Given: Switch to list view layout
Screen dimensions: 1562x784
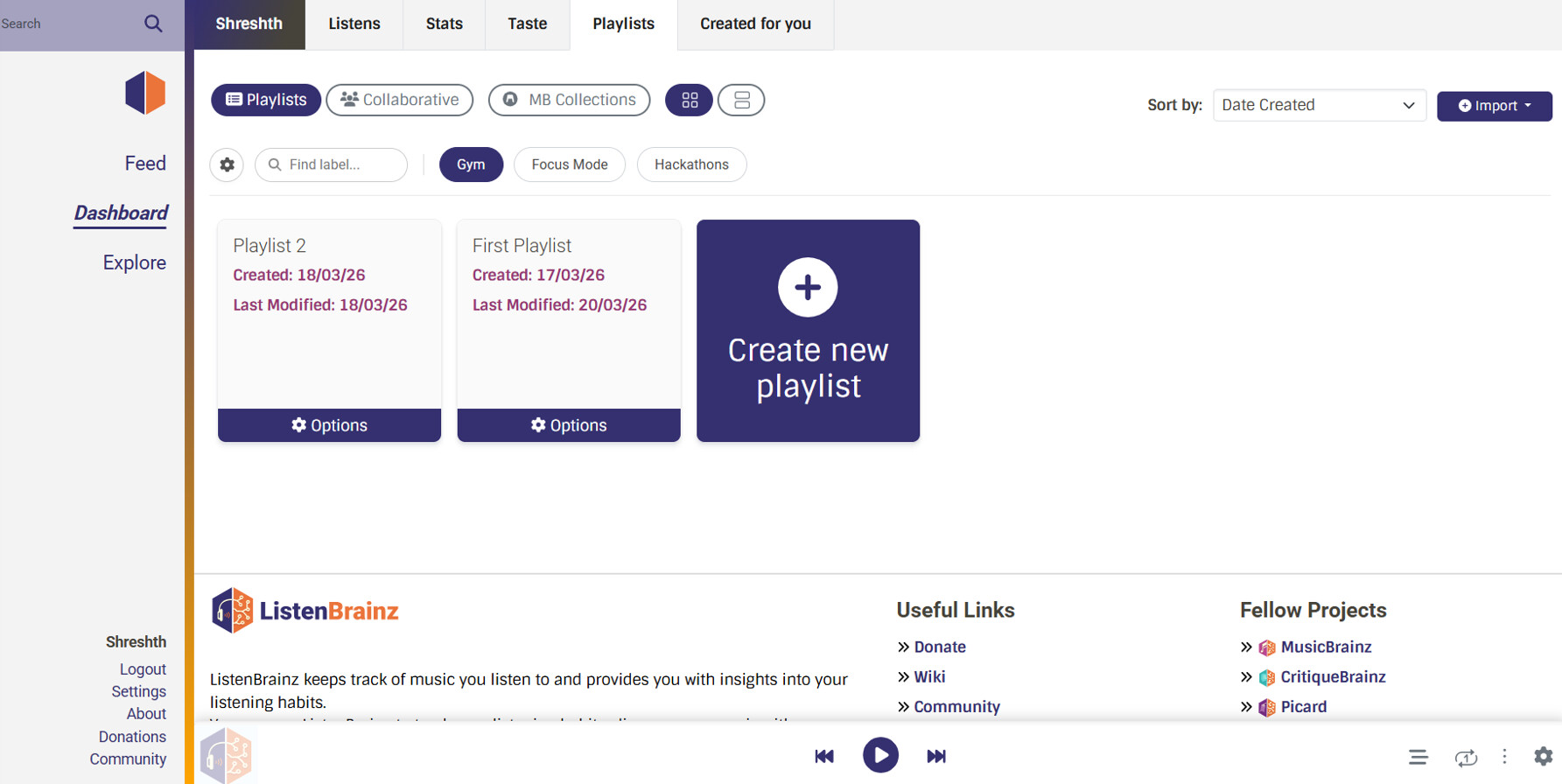Looking at the screenshot, I should [741, 100].
